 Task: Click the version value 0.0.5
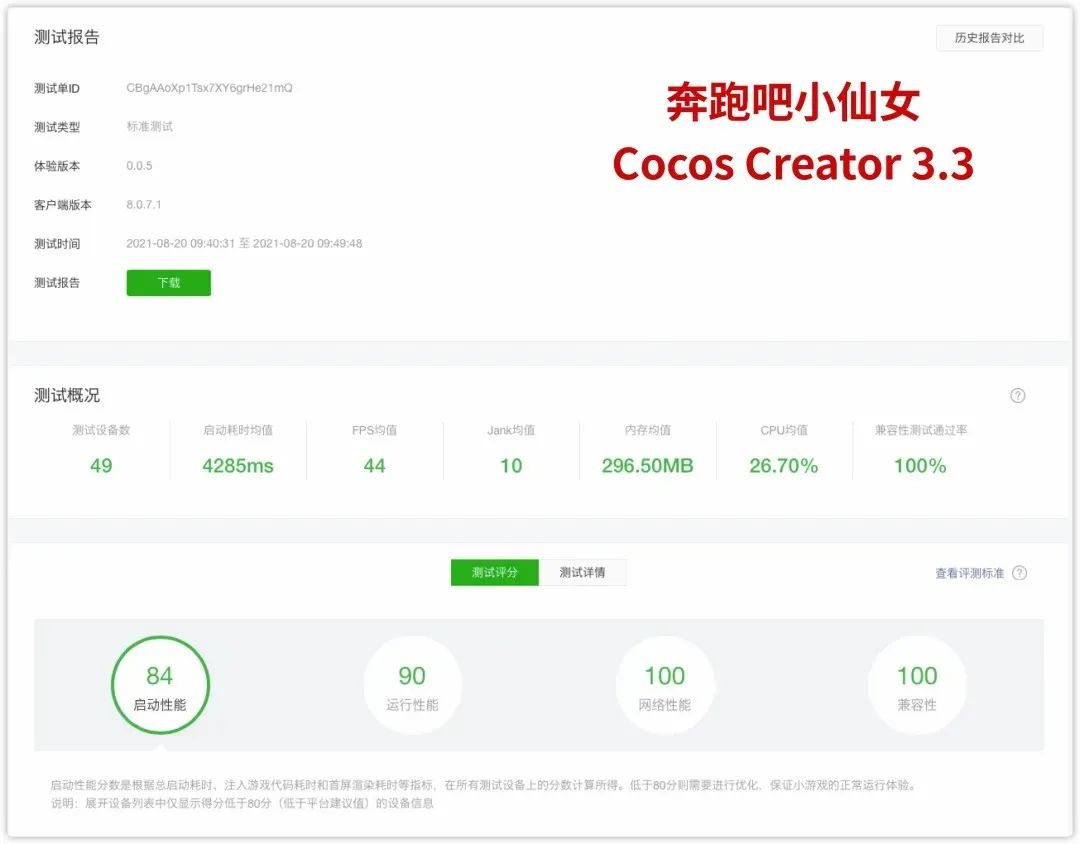click(x=139, y=165)
